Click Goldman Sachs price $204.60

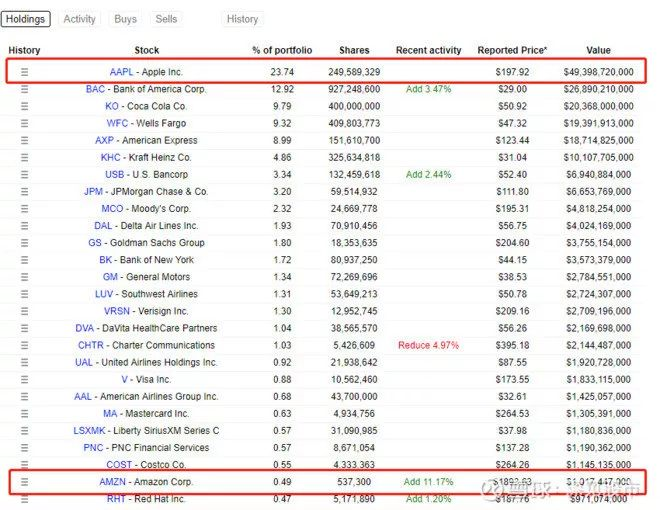click(x=512, y=243)
